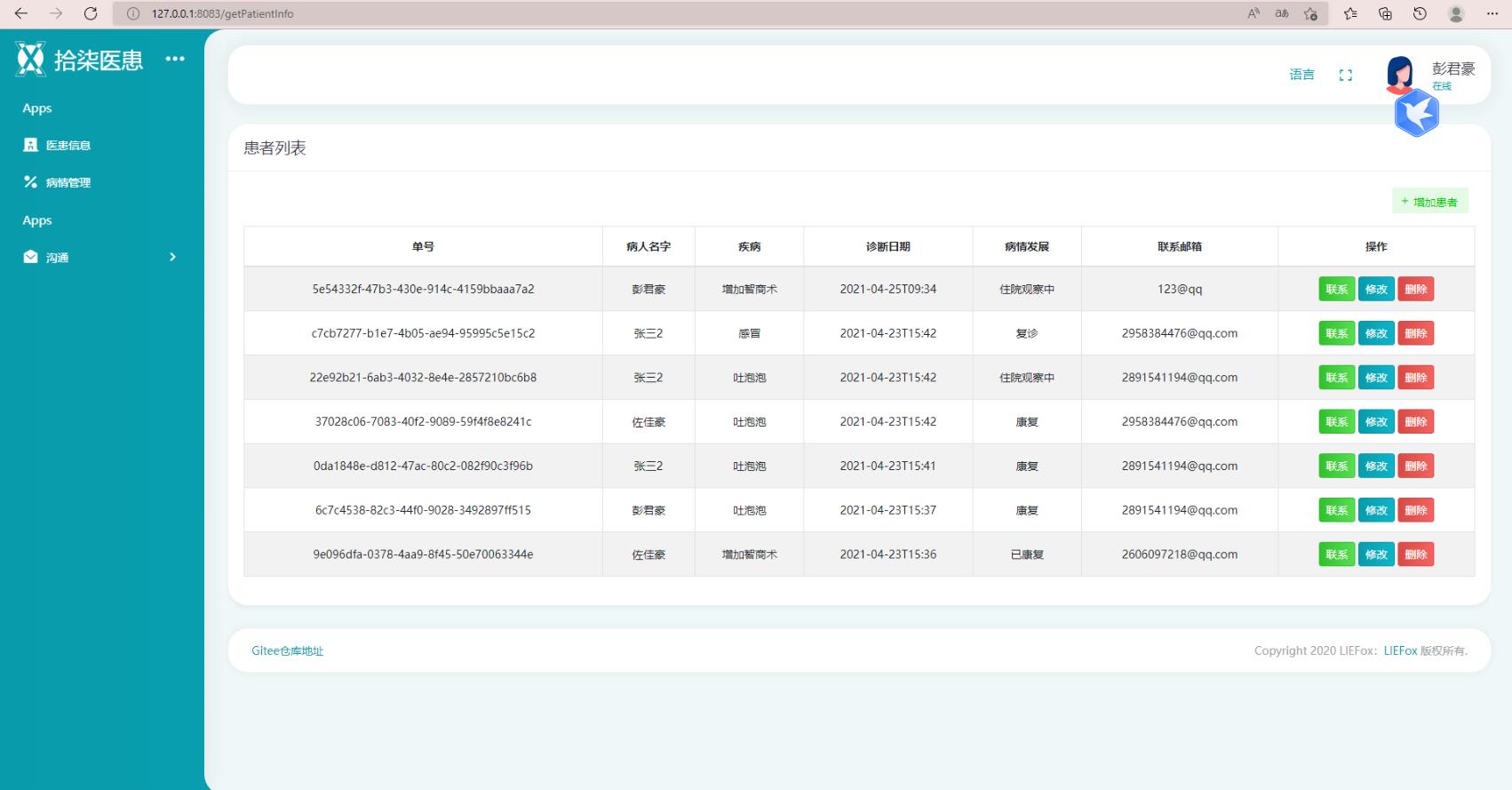1512x790 pixels.
Task: Click the 联系邮箱 column header
Action: coord(1180,246)
